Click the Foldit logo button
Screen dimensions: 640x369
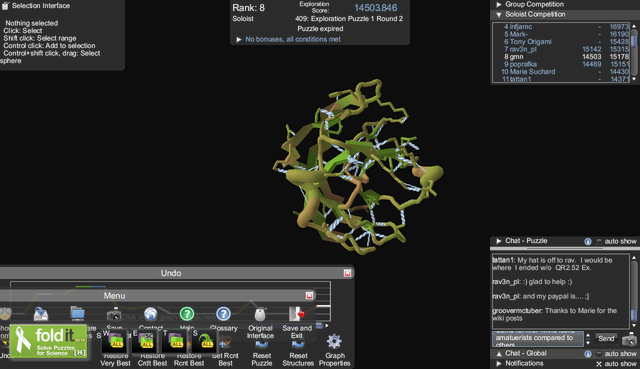[x=48, y=342]
